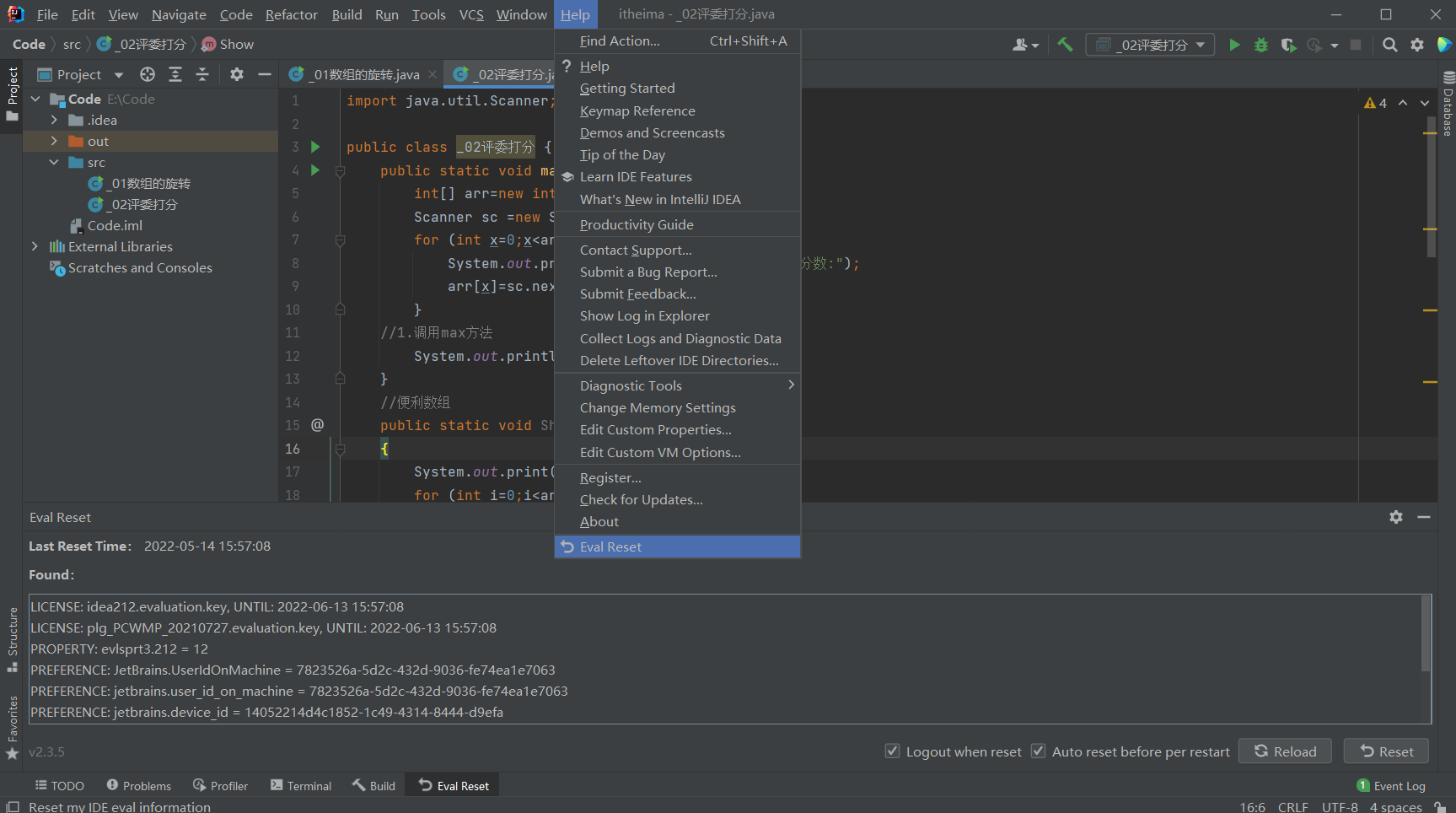Click UTF-8 encoding in status bar
This screenshot has height=813, width=1456.
tap(1340, 806)
